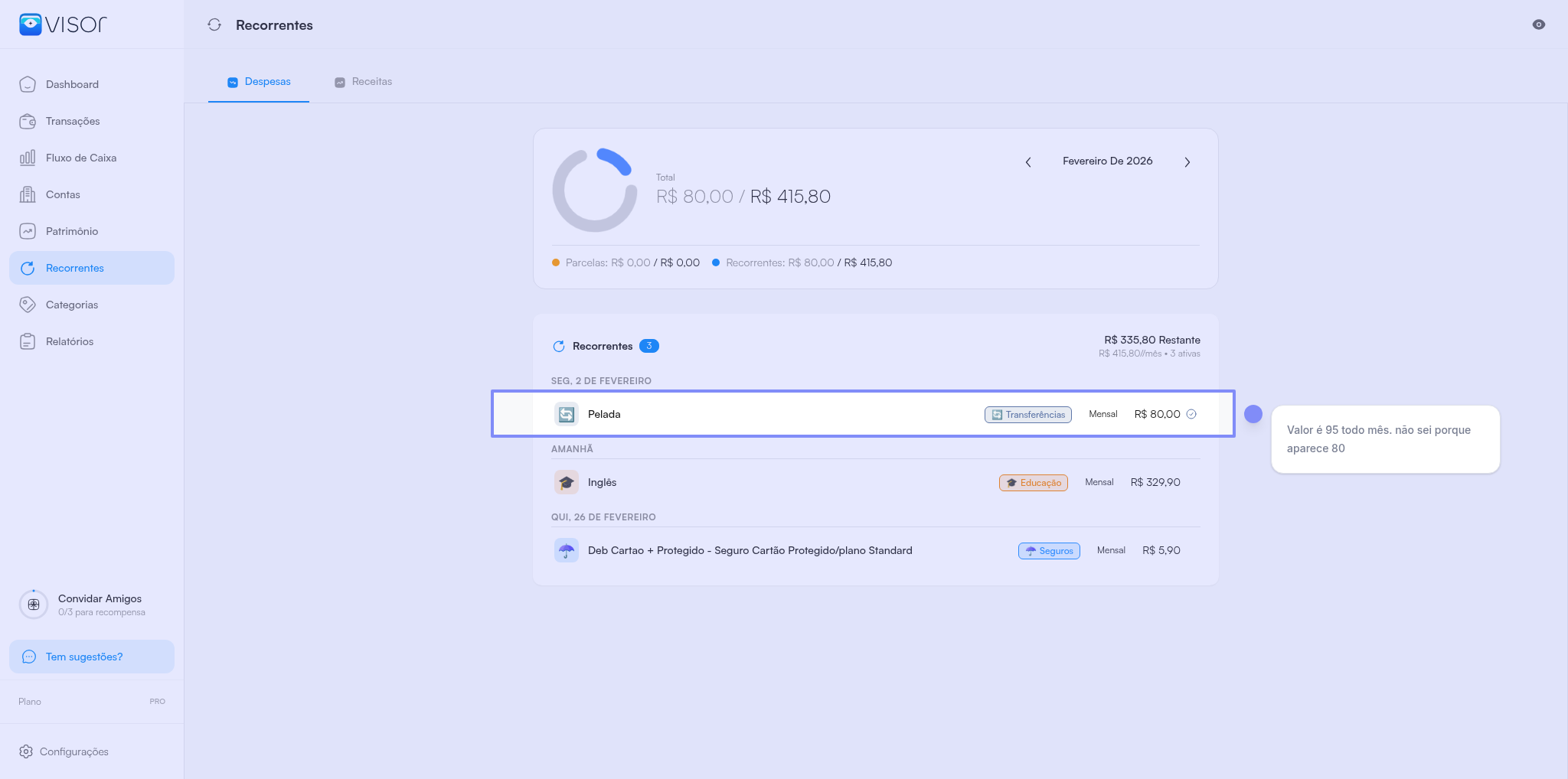Toggle the paid checkmark on Pelada
1568x779 pixels.
point(1191,414)
